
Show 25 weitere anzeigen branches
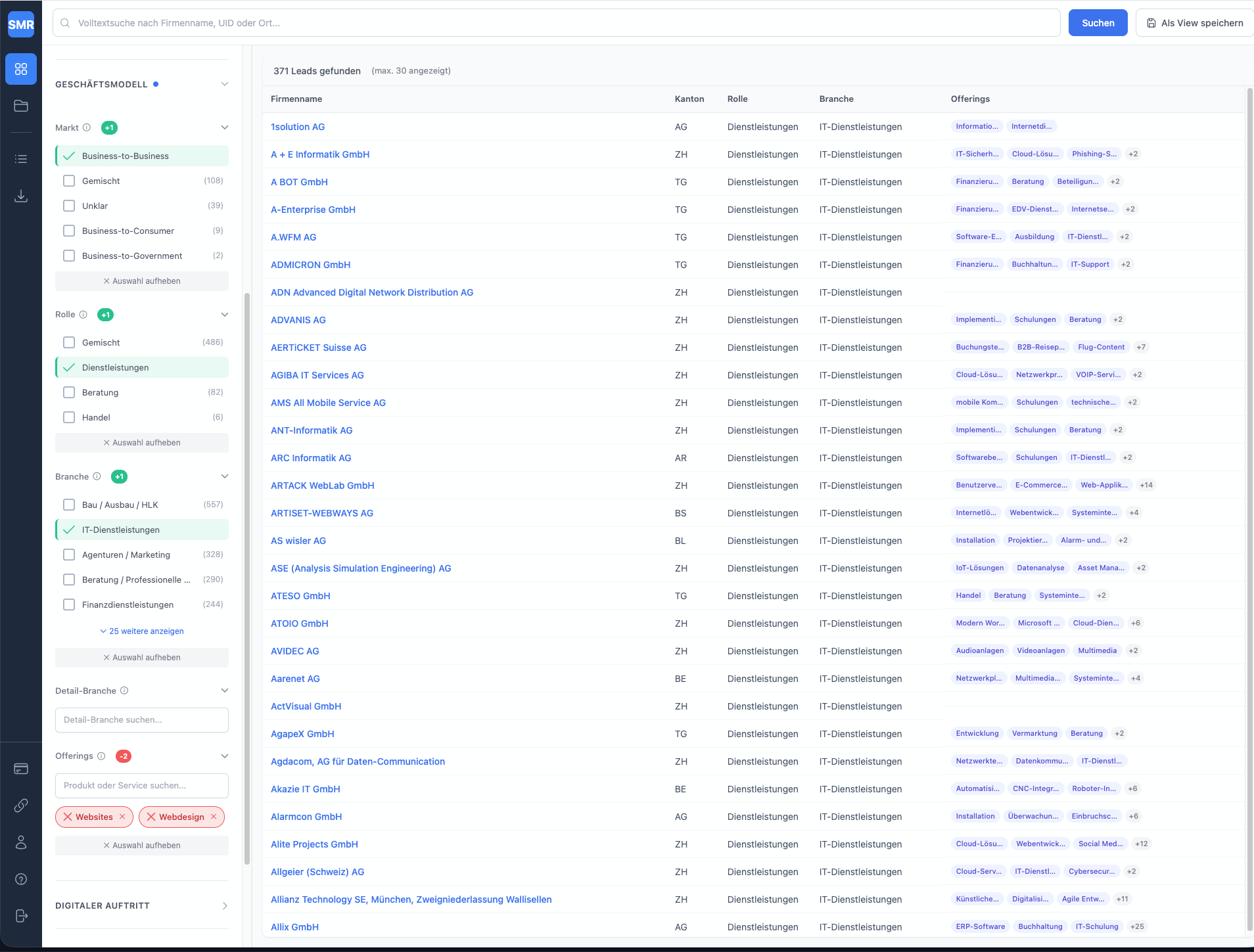coord(142,631)
